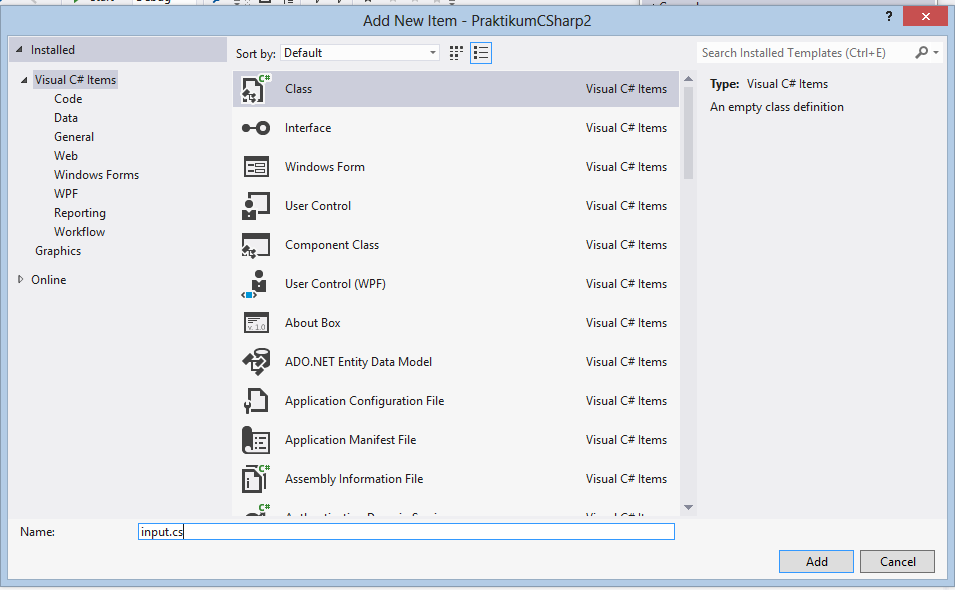
Task: Click the Search Installed Templates box
Action: tap(804, 53)
